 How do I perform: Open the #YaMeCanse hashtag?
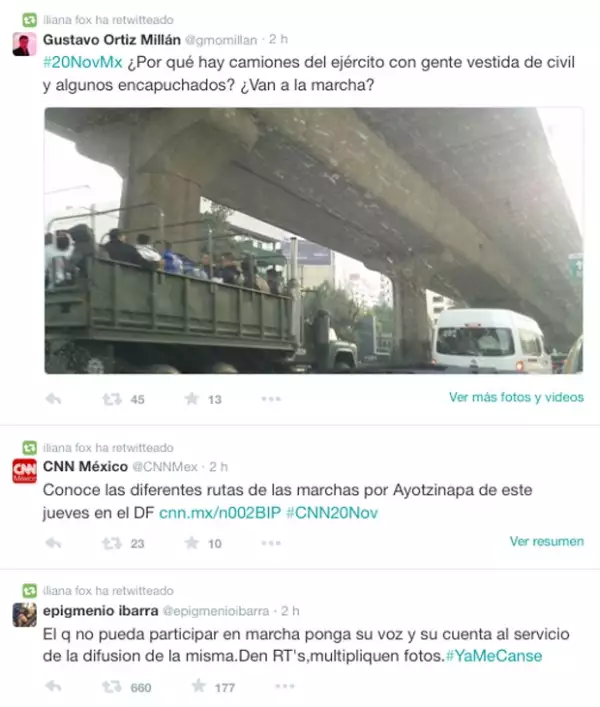pos(494,656)
